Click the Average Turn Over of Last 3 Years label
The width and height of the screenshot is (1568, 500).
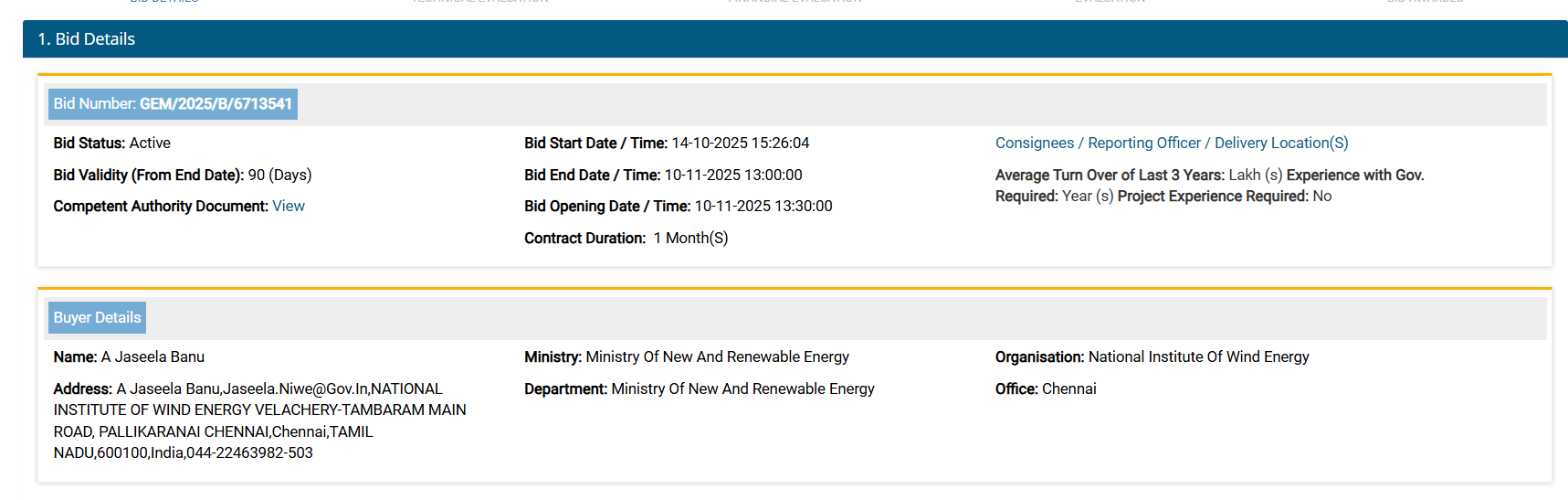pos(1109,176)
